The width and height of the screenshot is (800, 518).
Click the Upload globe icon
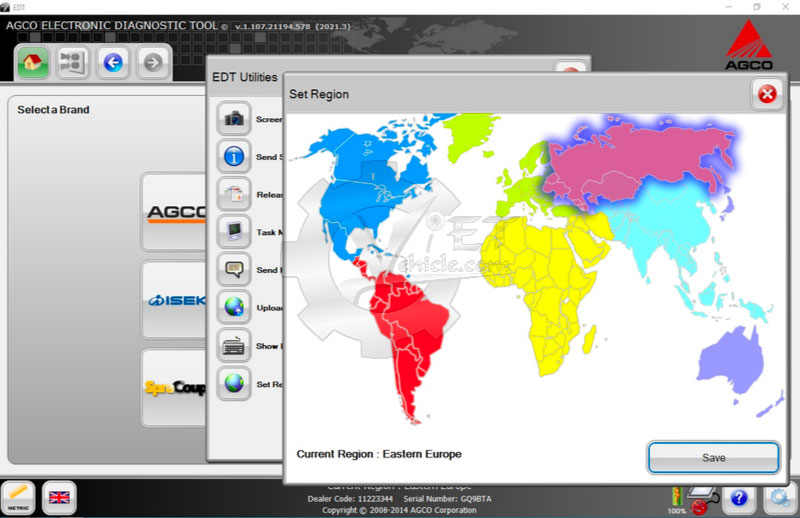[x=234, y=306]
